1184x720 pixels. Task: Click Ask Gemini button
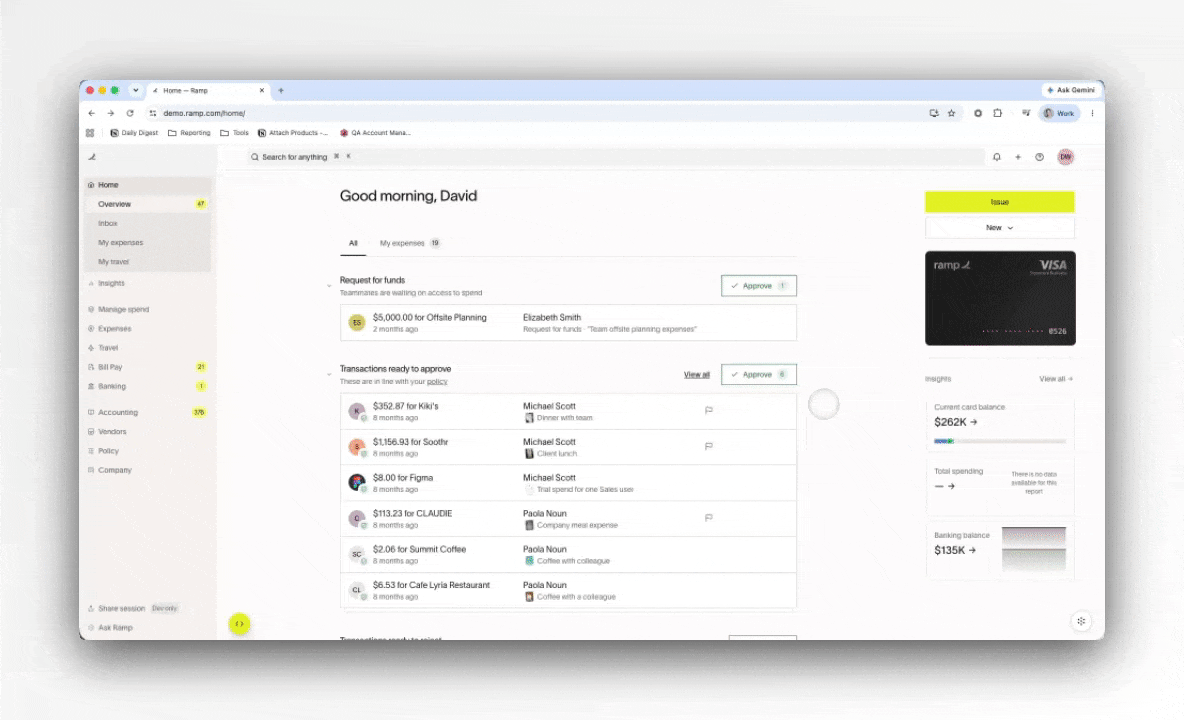pos(1071,91)
